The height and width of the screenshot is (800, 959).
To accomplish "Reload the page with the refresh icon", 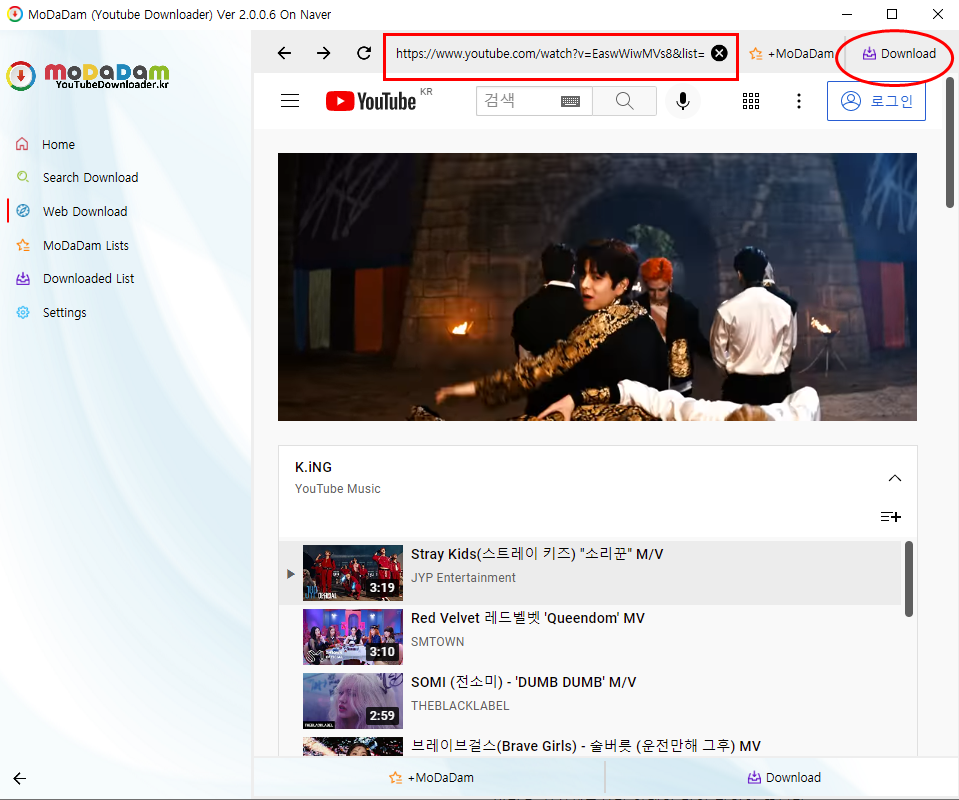I will click(x=364, y=53).
